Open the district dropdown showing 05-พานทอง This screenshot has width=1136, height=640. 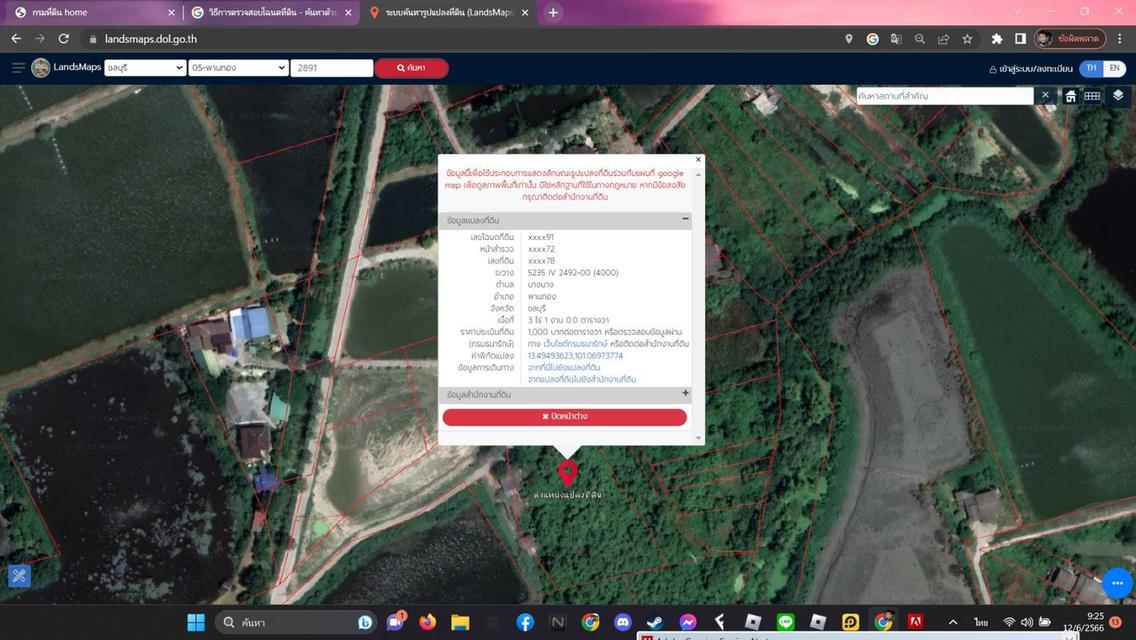[238, 68]
